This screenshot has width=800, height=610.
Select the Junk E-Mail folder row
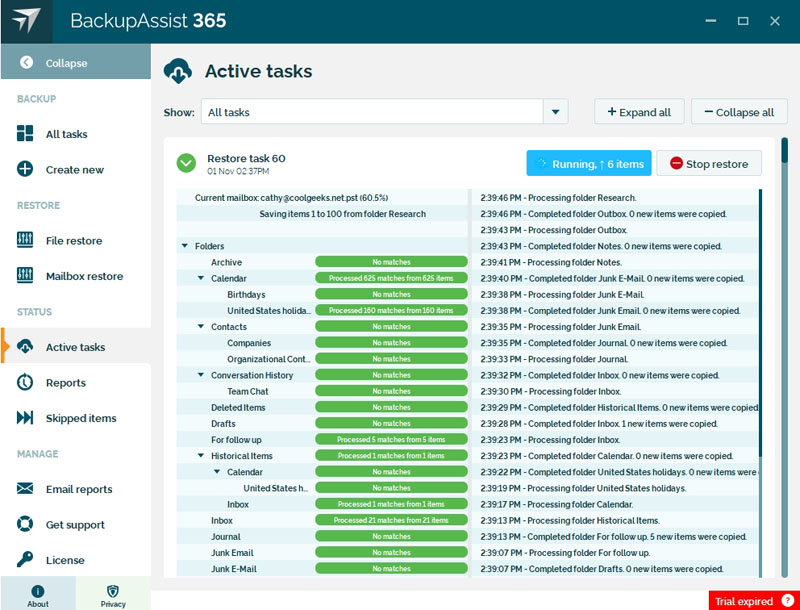click(322, 569)
